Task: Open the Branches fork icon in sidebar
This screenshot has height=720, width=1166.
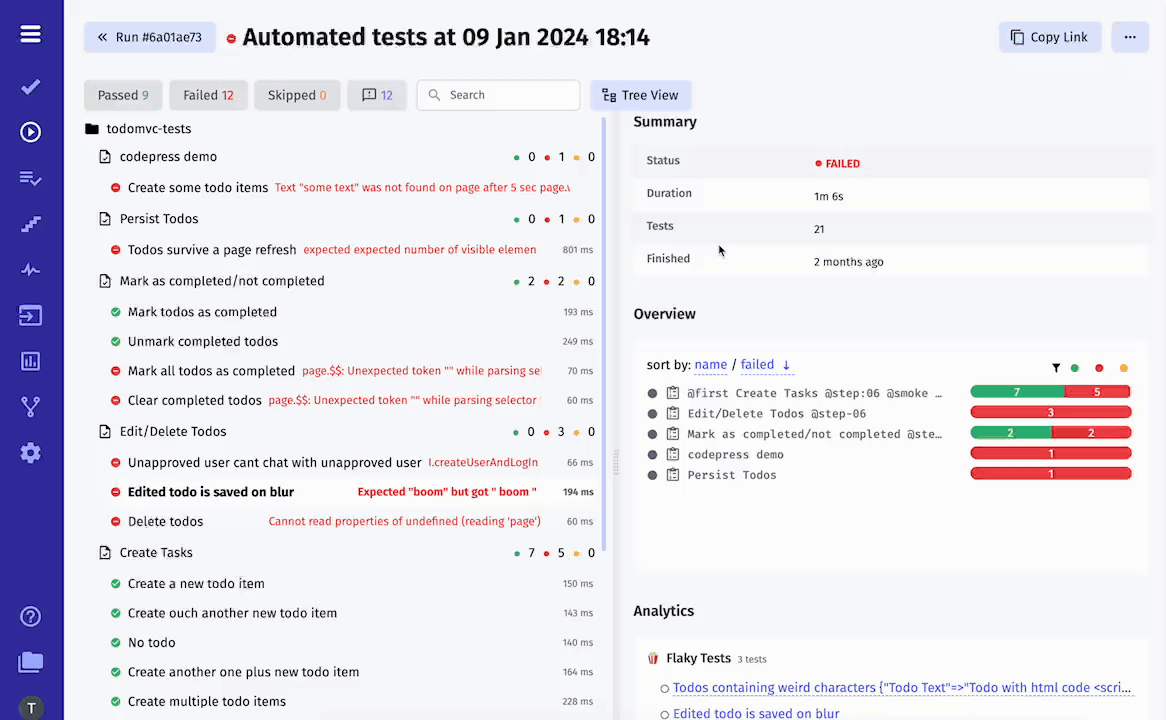Action: [x=30, y=407]
